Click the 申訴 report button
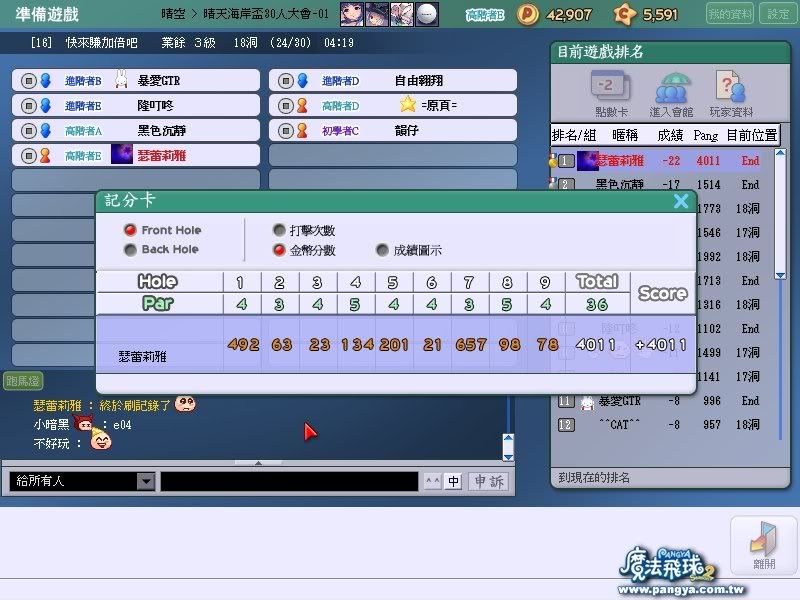This screenshot has height=600, width=800. tap(488, 481)
